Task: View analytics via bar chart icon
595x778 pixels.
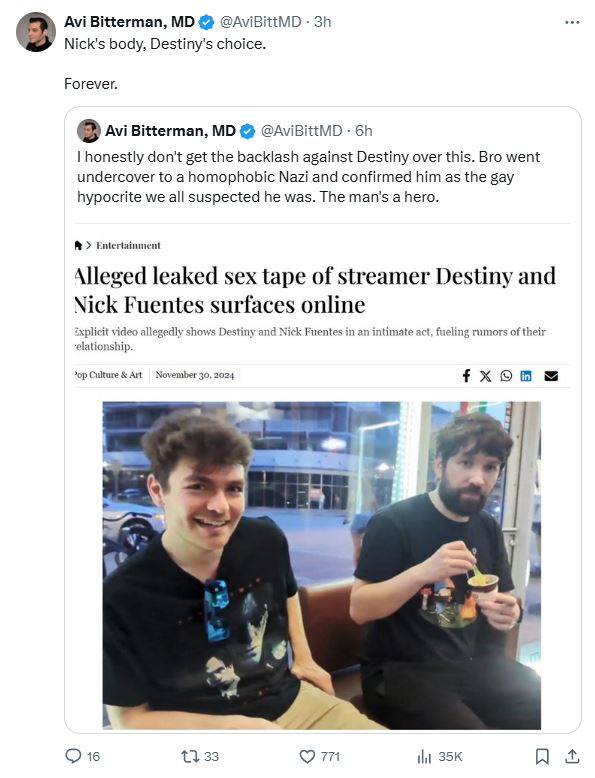Action: tap(424, 756)
